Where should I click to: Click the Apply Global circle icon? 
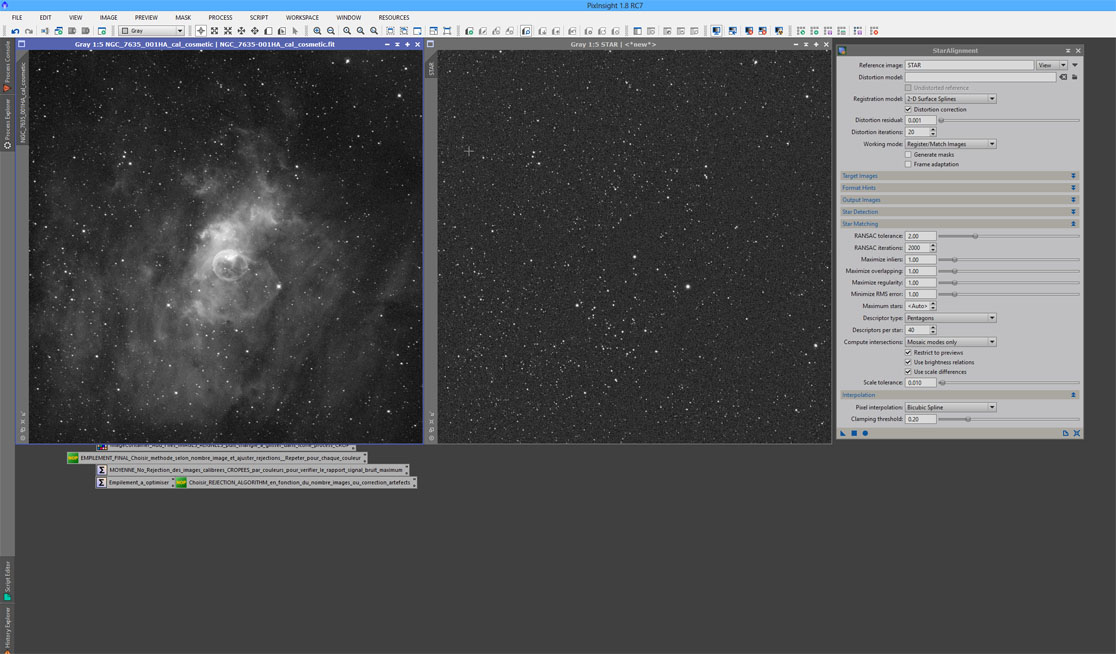[x=865, y=433]
